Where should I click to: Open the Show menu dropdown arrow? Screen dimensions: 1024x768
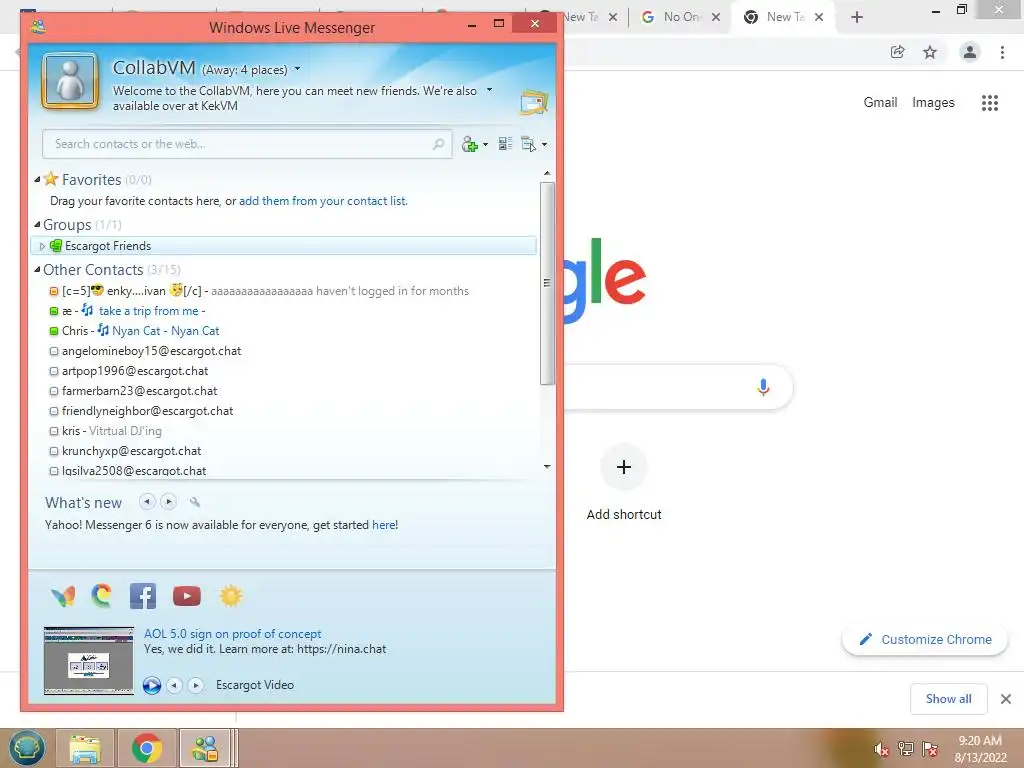pos(544,145)
